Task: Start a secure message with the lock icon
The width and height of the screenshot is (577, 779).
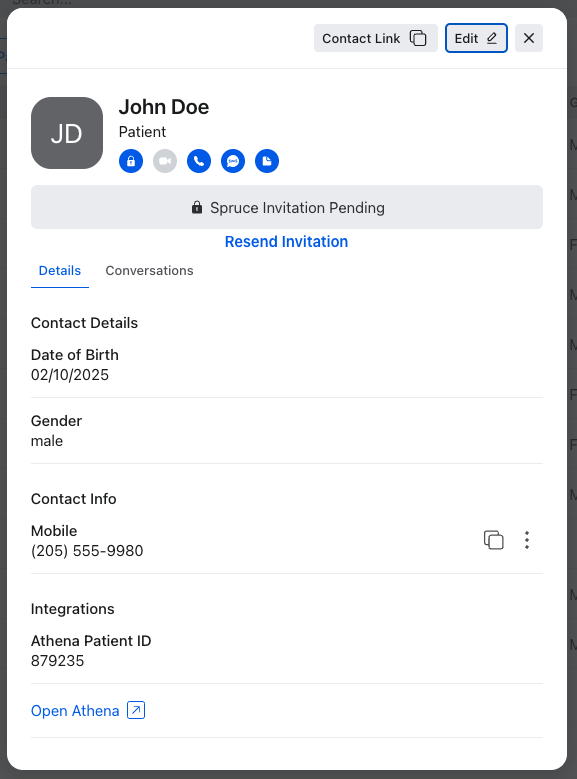Action: point(131,161)
